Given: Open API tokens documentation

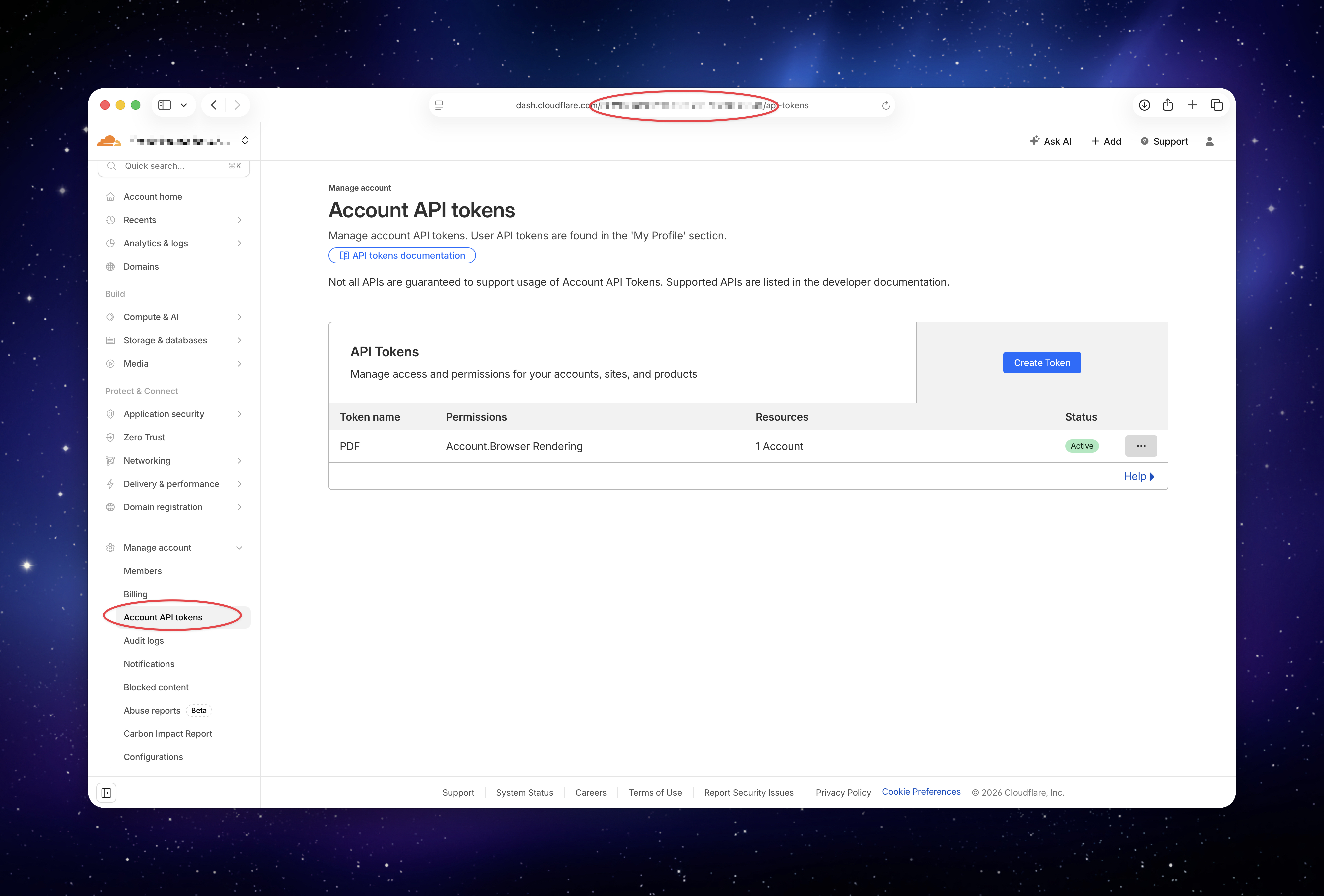Looking at the screenshot, I should tap(402, 255).
